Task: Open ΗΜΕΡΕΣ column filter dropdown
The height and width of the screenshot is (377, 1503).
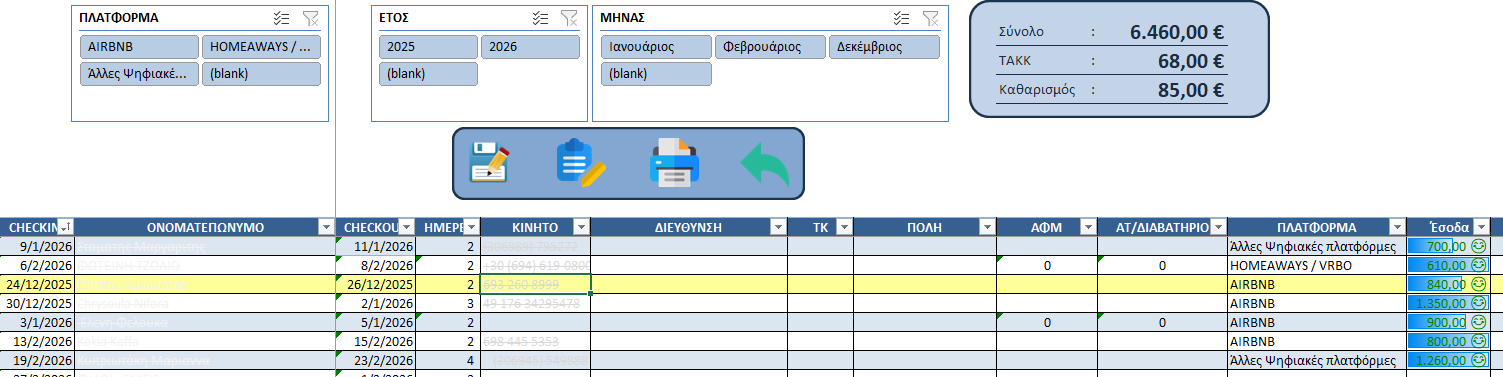Action: click(x=472, y=227)
